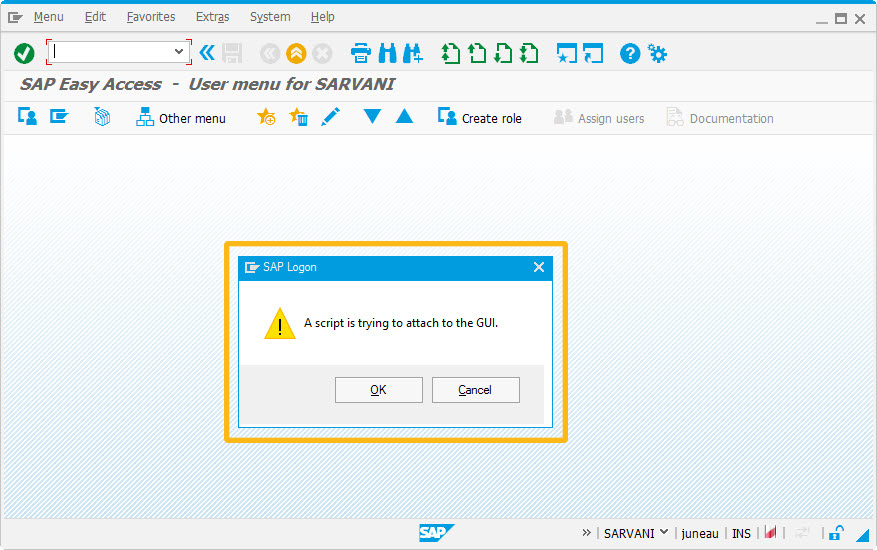Click the SAP Logon dialog title icon
The width and height of the screenshot is (877, 550).
[x=252, y=267]
